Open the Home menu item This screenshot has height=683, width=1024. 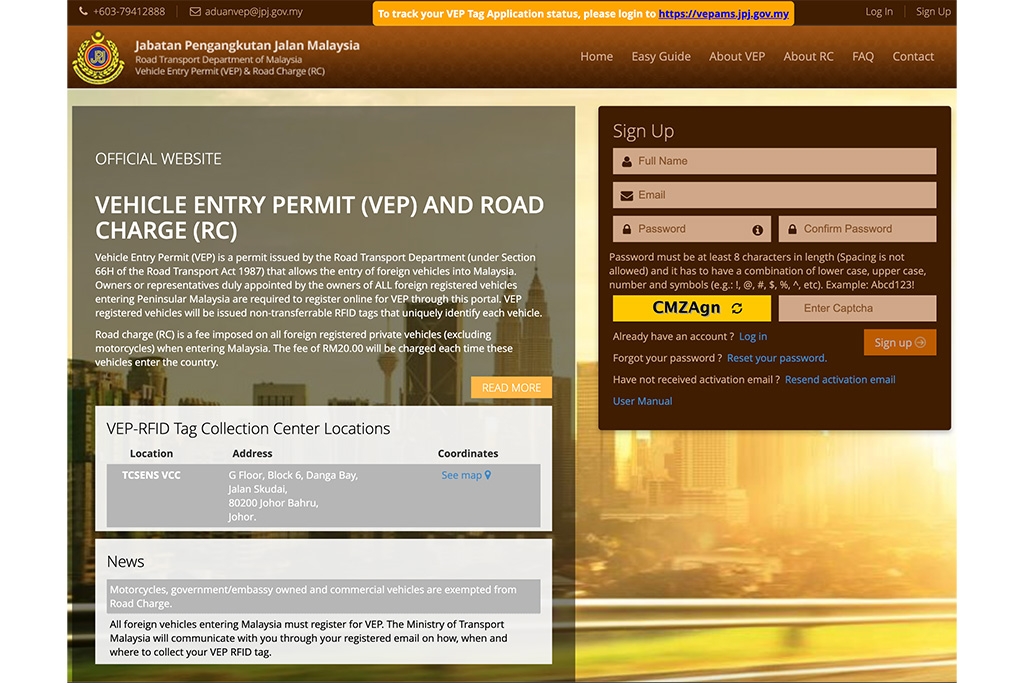point(596,56)
